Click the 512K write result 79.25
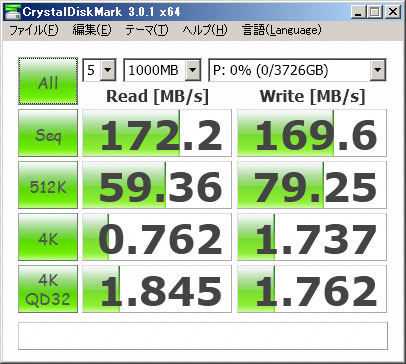The width and height of the screenshot is (406, 364). tap(312, 185)
